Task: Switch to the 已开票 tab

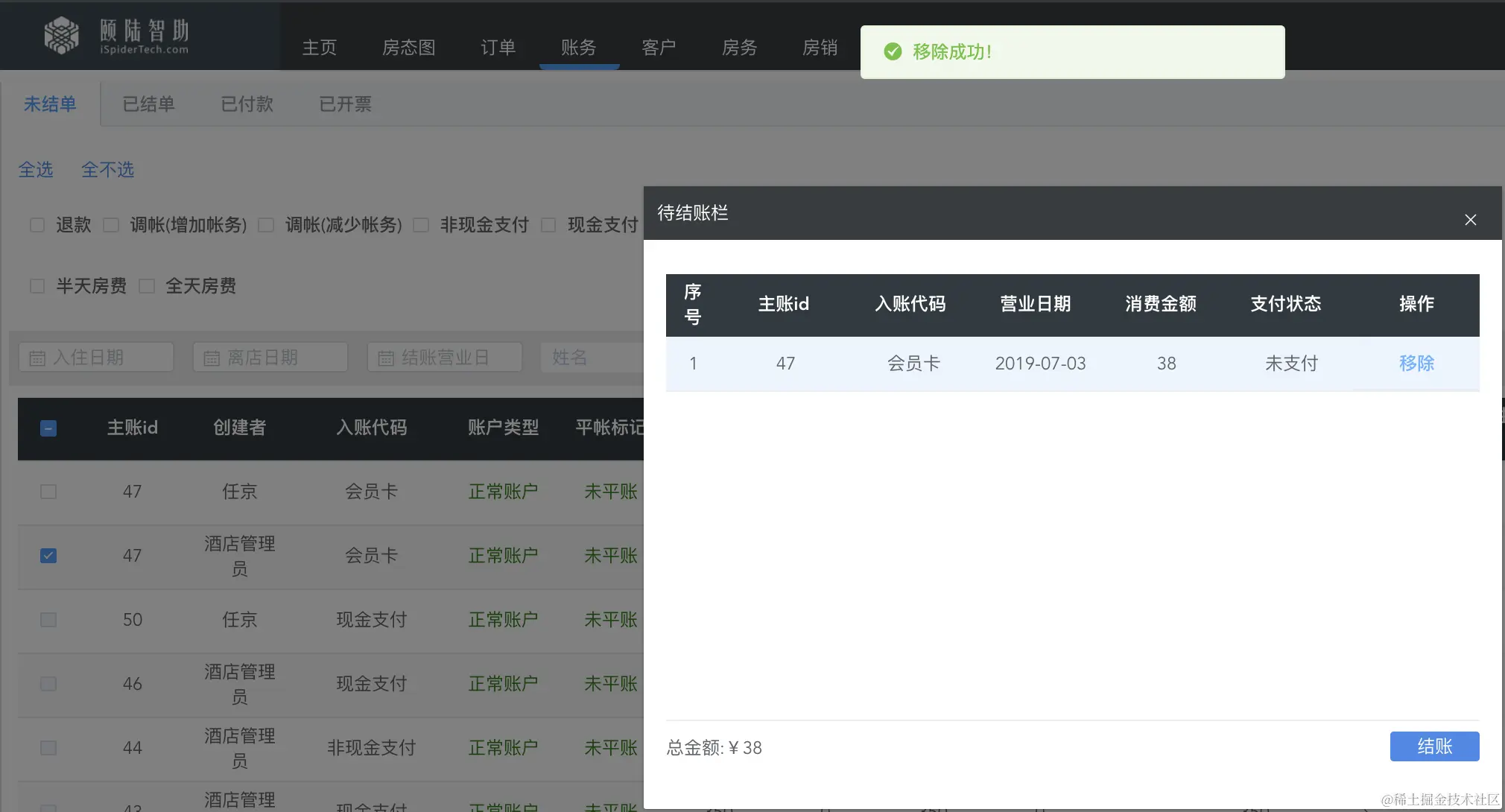Action: [x=345, y=104]
